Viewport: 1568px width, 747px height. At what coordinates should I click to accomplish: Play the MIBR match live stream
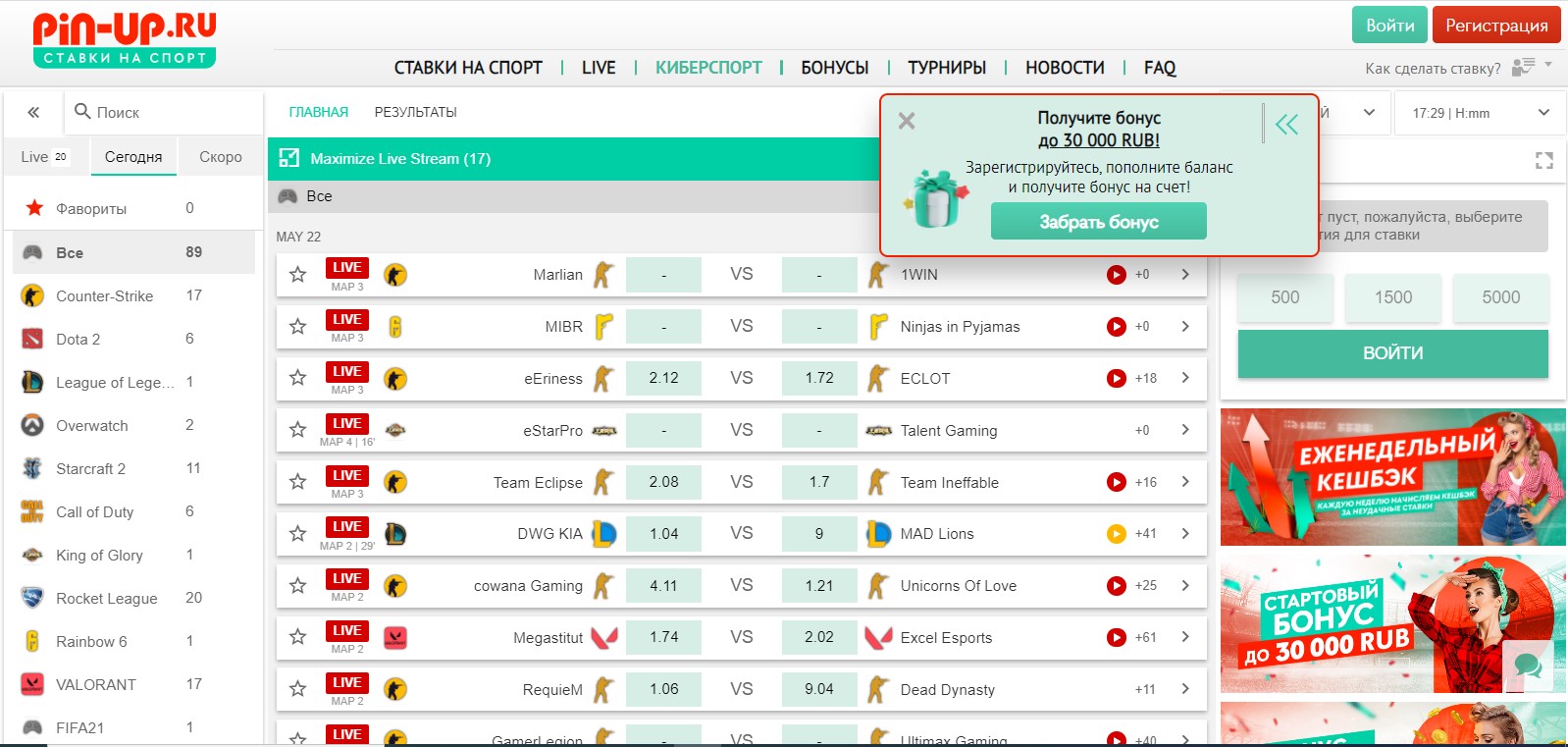(x=1117, y=327)
